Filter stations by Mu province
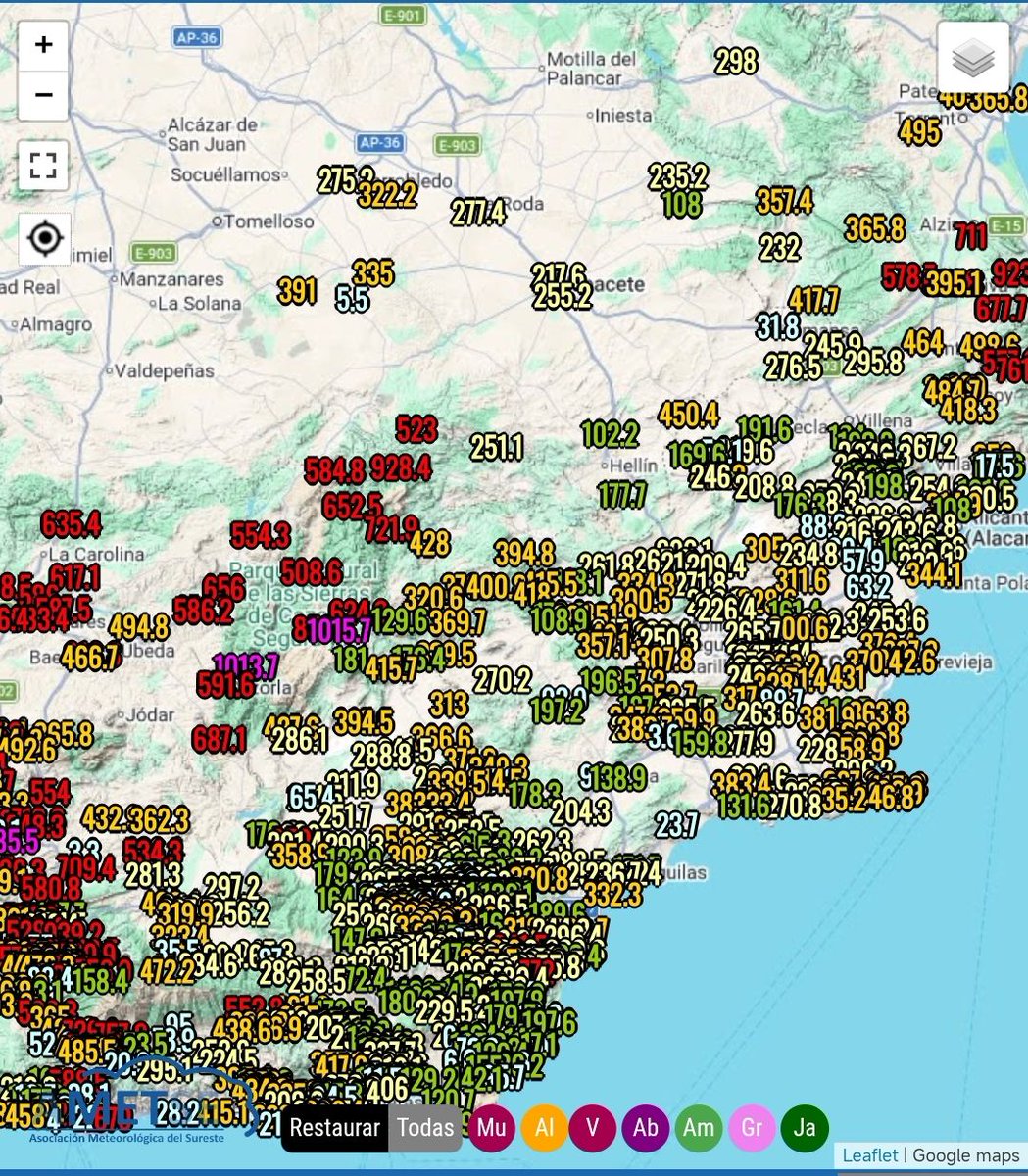 coord(492,1128)
